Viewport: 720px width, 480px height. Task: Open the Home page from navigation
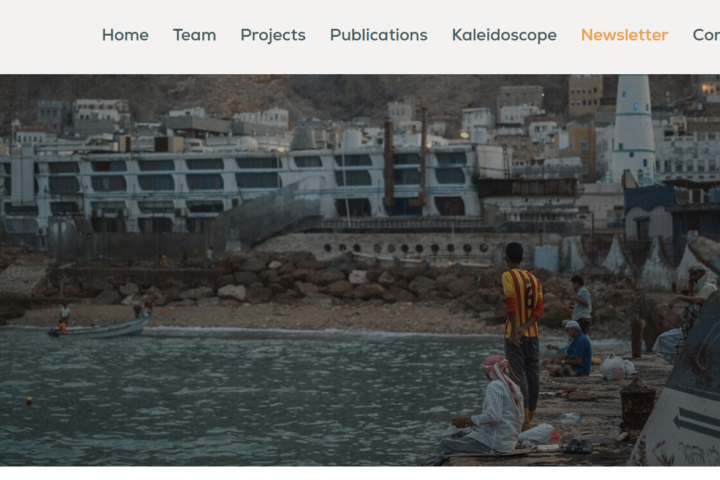click(125, 35)
